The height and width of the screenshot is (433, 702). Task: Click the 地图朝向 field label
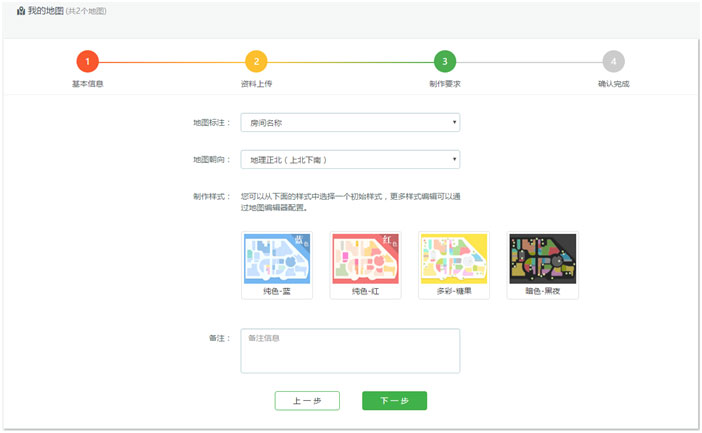point(212,159)
